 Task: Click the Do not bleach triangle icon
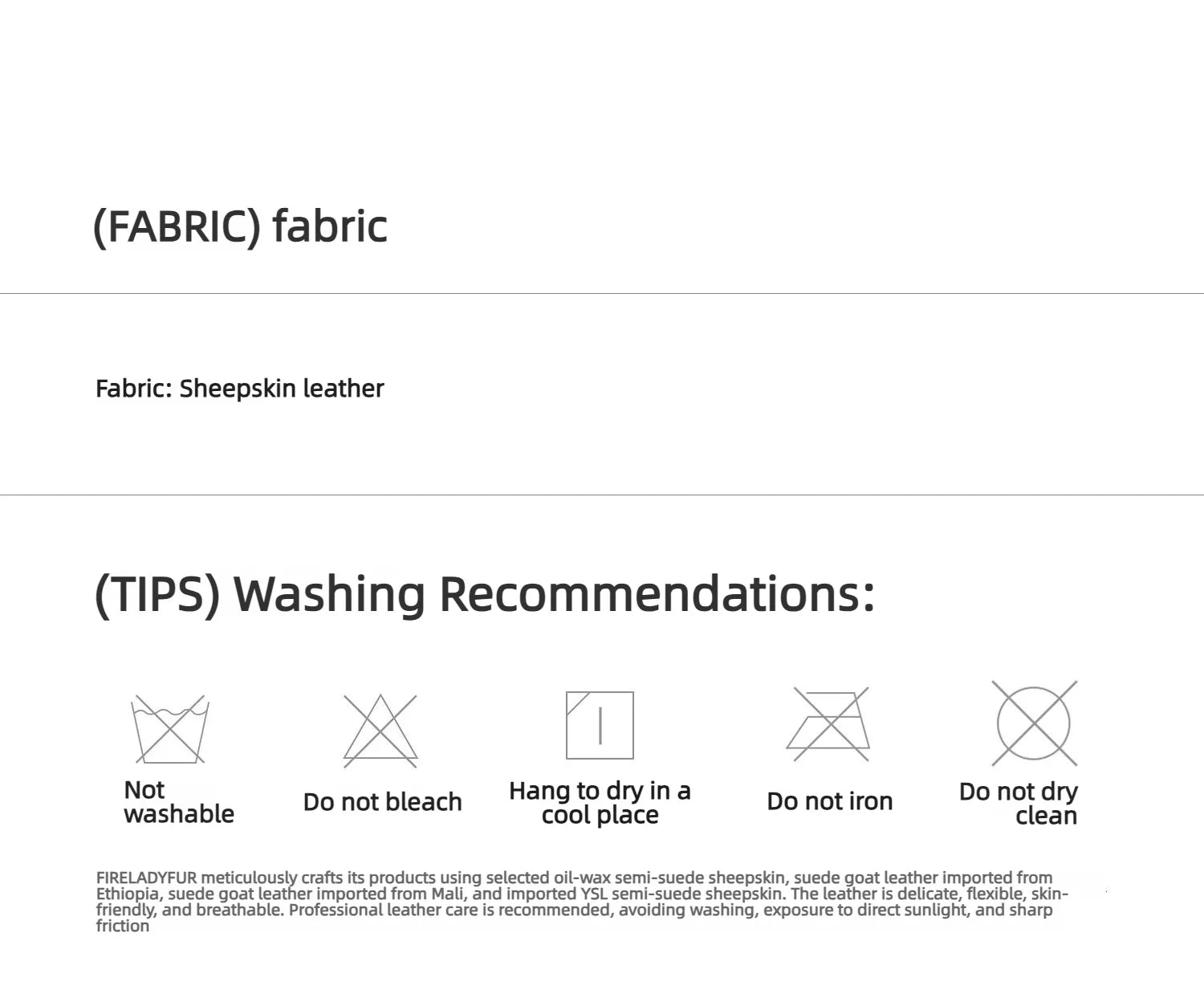tap(380, 730)
